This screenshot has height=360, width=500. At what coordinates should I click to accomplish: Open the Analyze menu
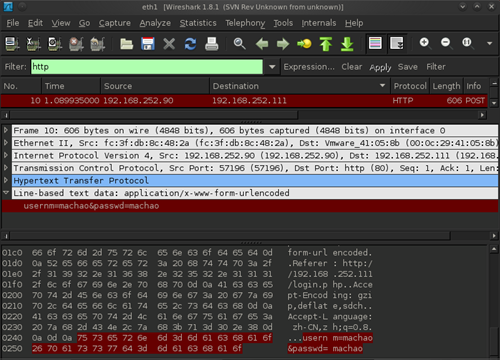tap(155, 23)
